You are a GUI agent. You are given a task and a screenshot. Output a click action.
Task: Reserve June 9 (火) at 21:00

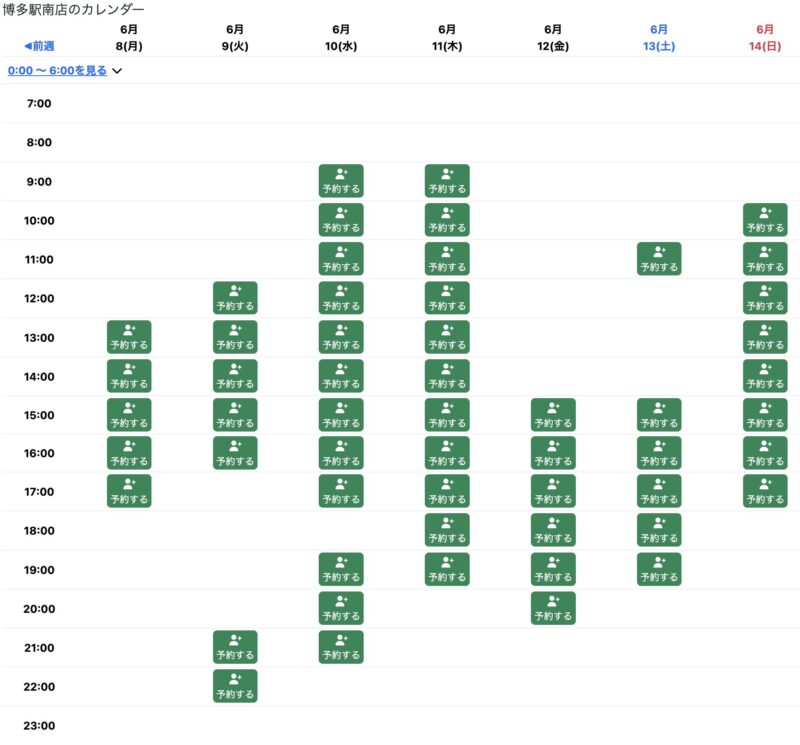(235, 648)
